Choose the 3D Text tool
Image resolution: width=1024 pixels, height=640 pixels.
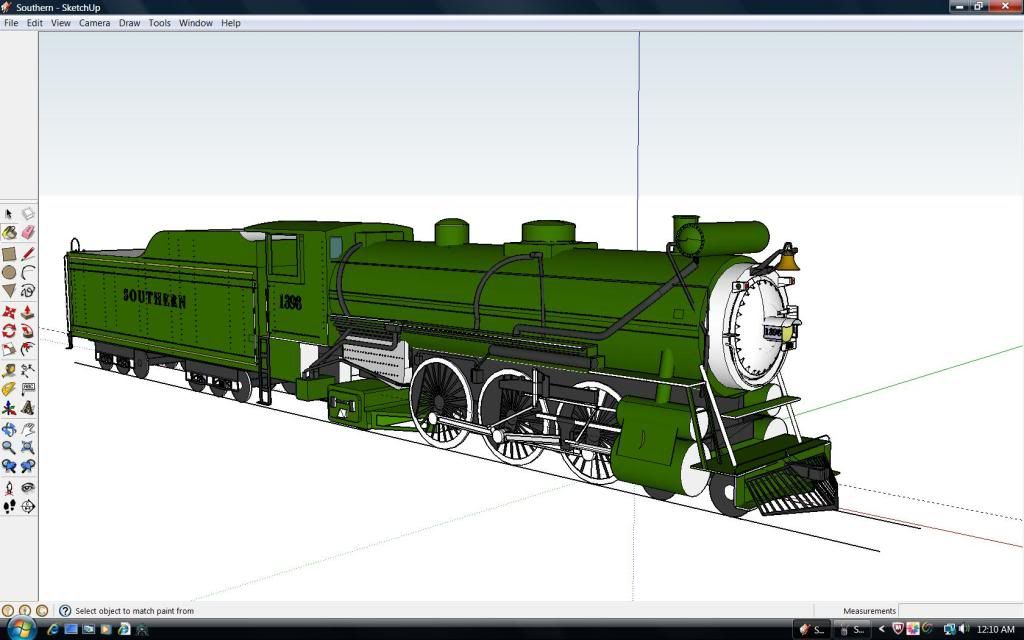(27, 408)
